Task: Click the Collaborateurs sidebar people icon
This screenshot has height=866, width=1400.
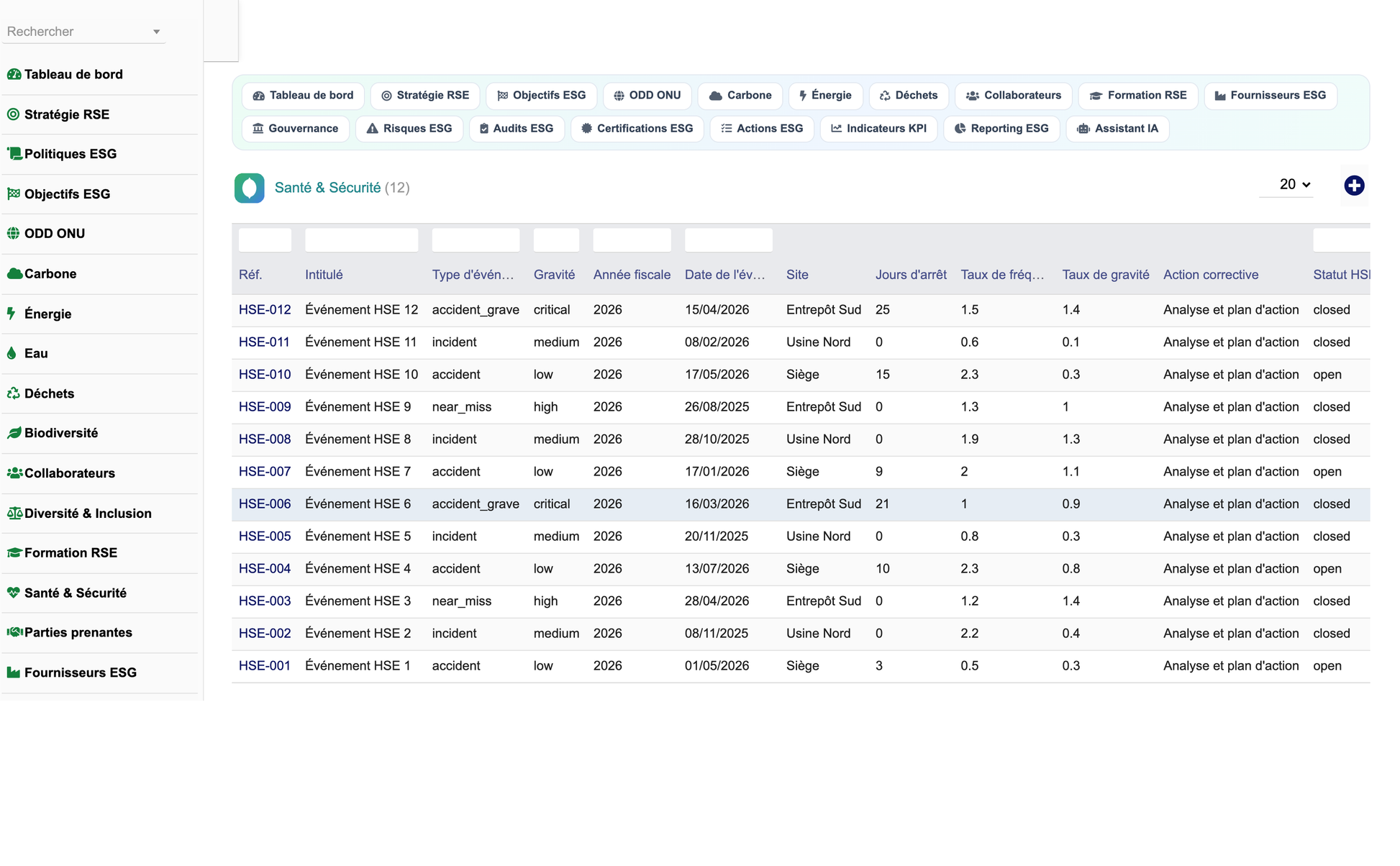Action: tap(14, 473)
